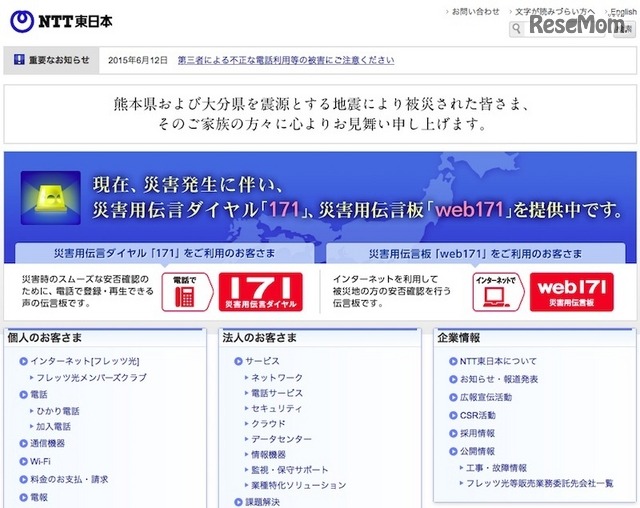640x508 pixels.
Task: Open the サービス link under 法人のお客さま
Action: 262,361
